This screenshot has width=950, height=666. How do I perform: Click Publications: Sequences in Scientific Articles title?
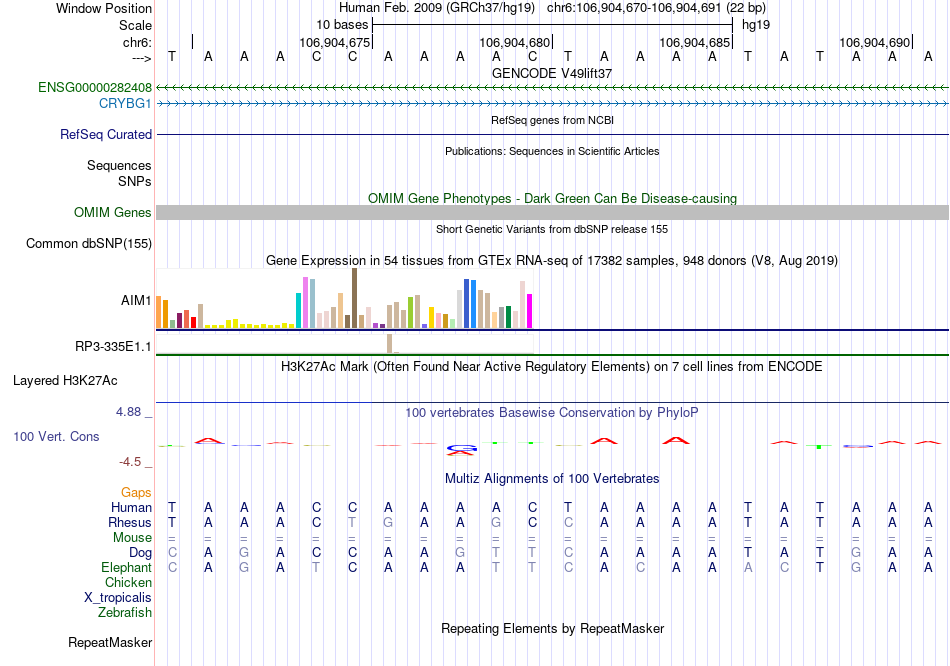(x=552, y=152)
